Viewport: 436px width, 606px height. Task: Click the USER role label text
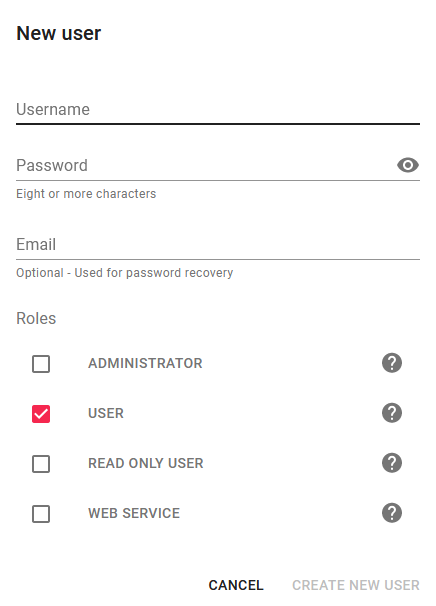(x=106, y=413)
